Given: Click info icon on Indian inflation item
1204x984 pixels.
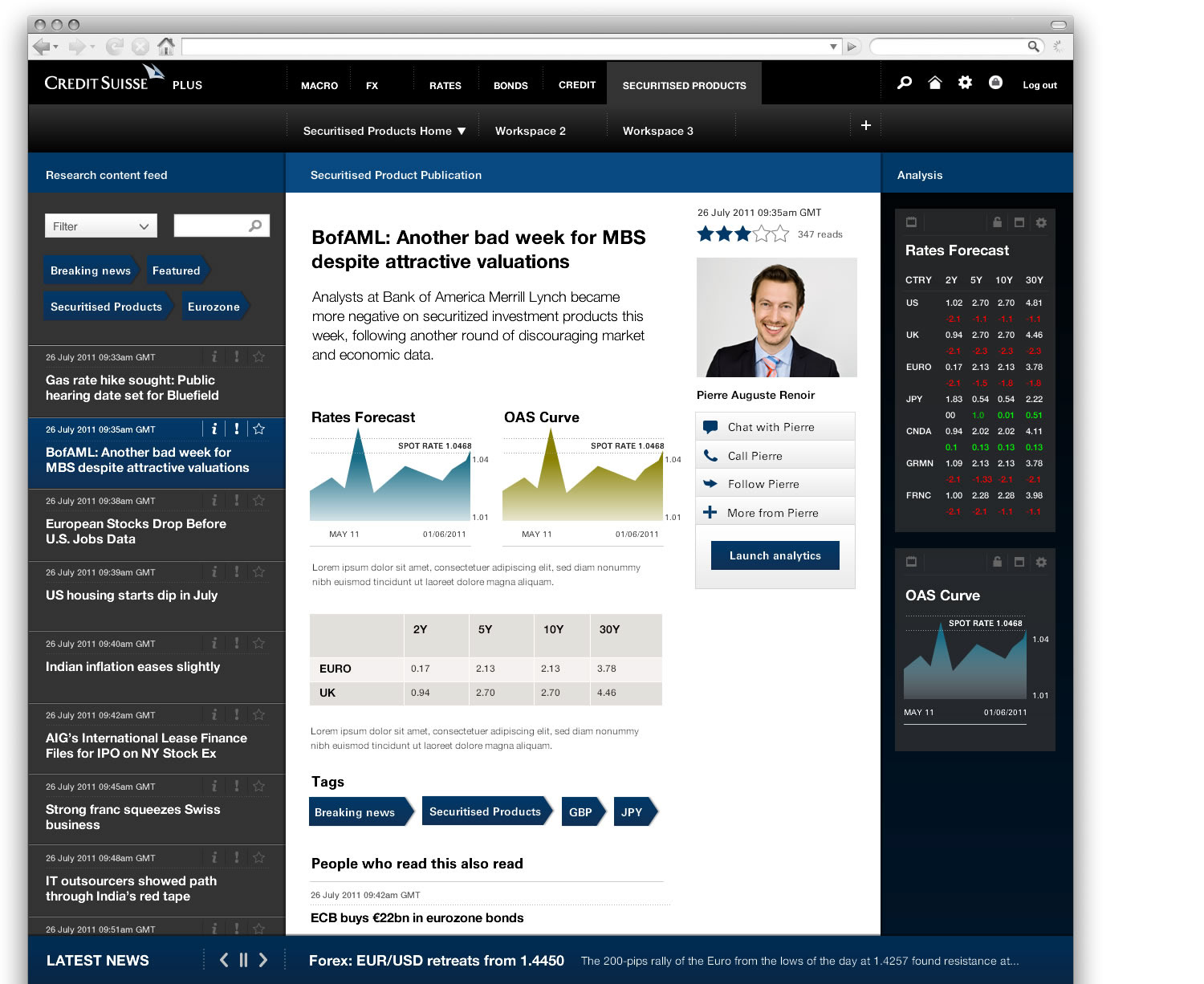Looking at the screenshot, I should click(x=214, y=643).
